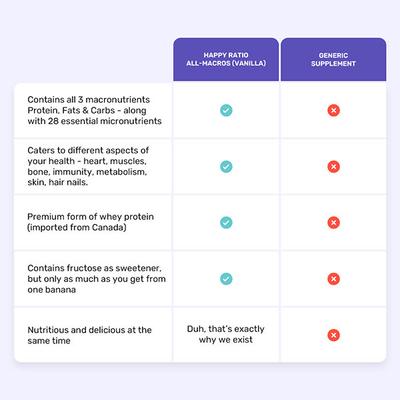Click the red cross in the nutritious and delicious row
This screenshot has height=400, width=400.
point(333,335)
